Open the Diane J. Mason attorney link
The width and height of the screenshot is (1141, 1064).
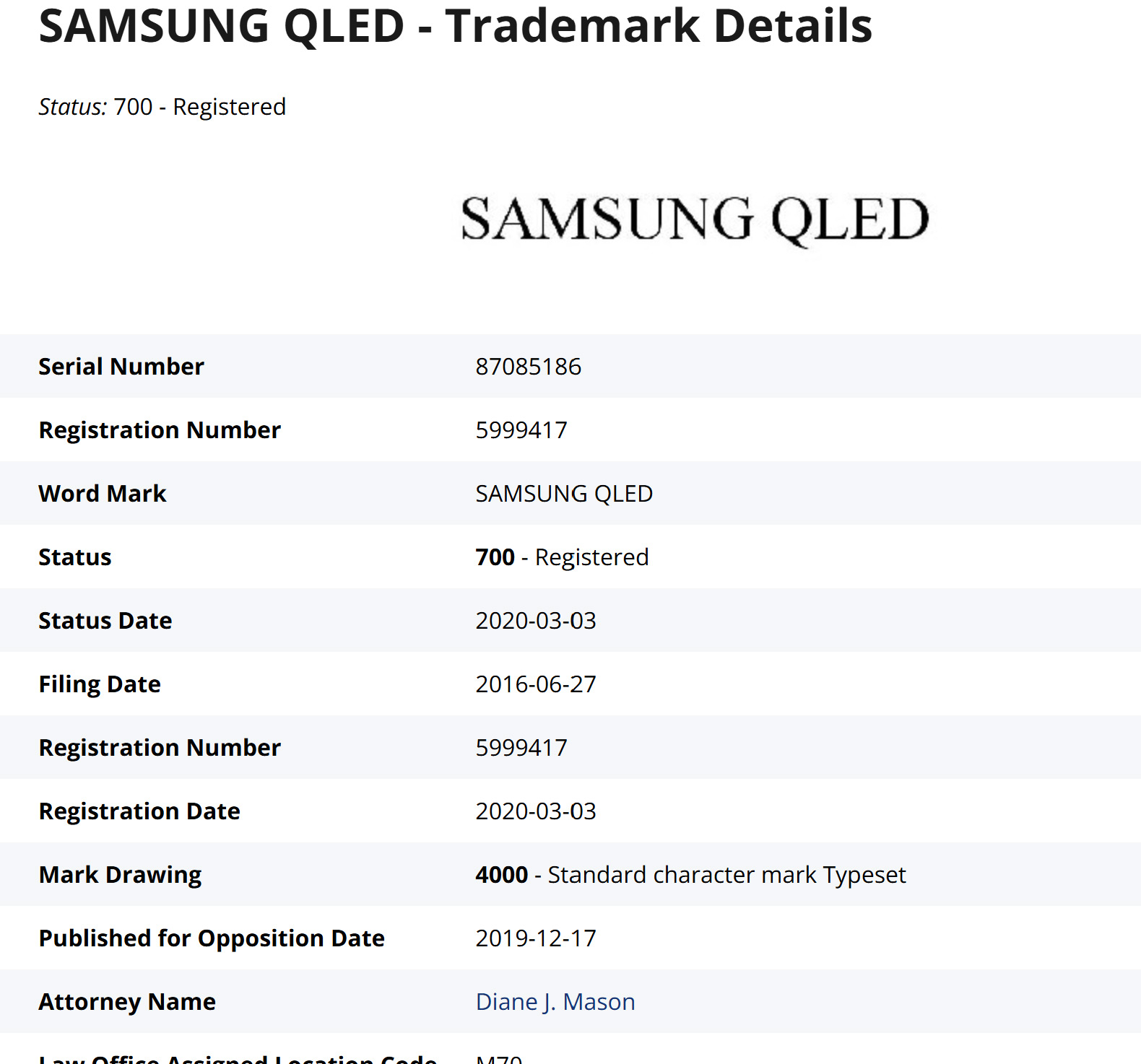pos(555,1001)
